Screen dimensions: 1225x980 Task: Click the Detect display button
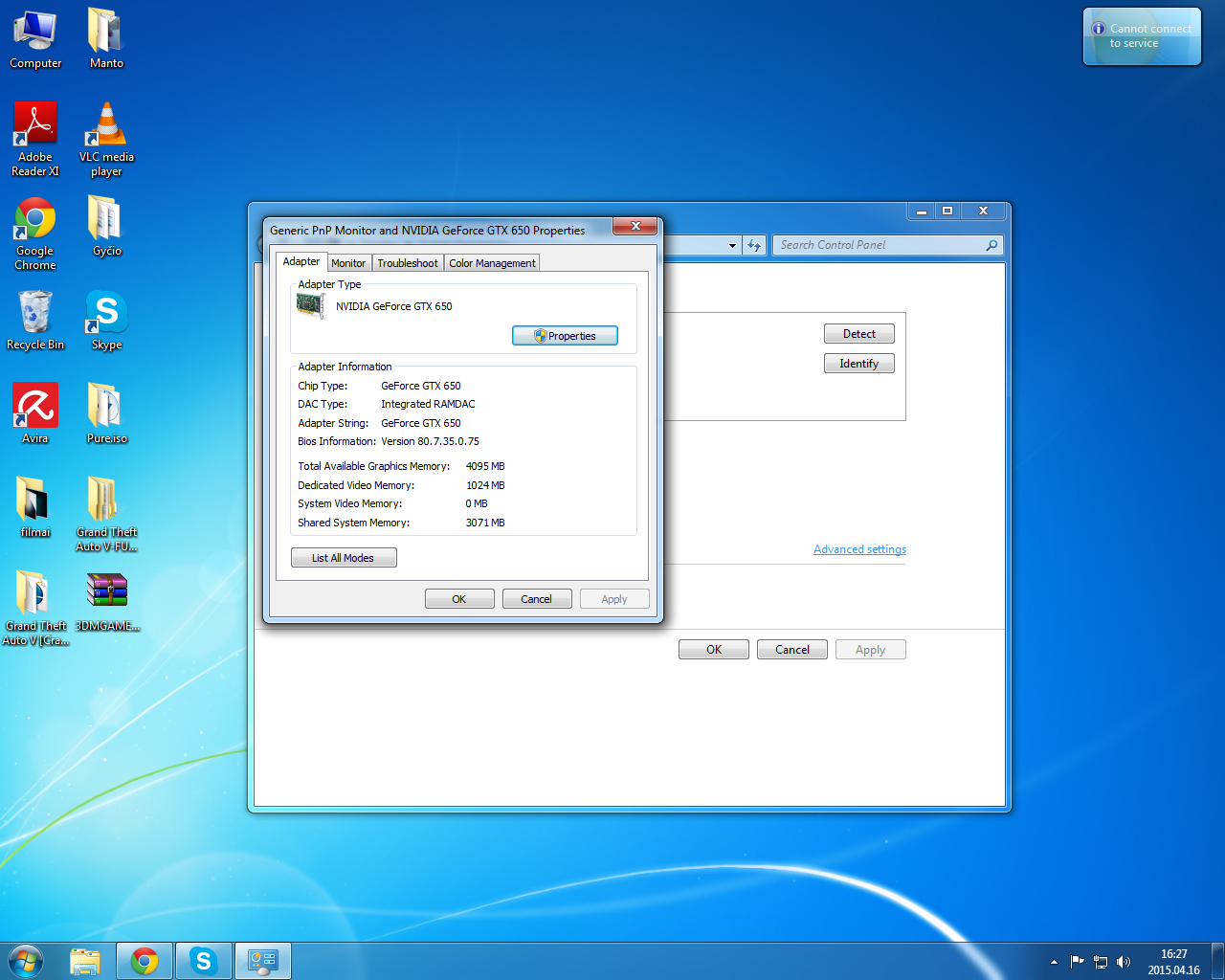858,334
